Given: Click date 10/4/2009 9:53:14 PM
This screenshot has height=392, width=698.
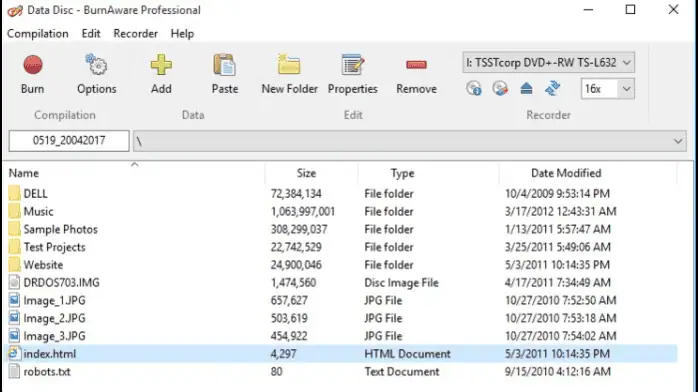Looking at the screenshot, I should 557,194.
